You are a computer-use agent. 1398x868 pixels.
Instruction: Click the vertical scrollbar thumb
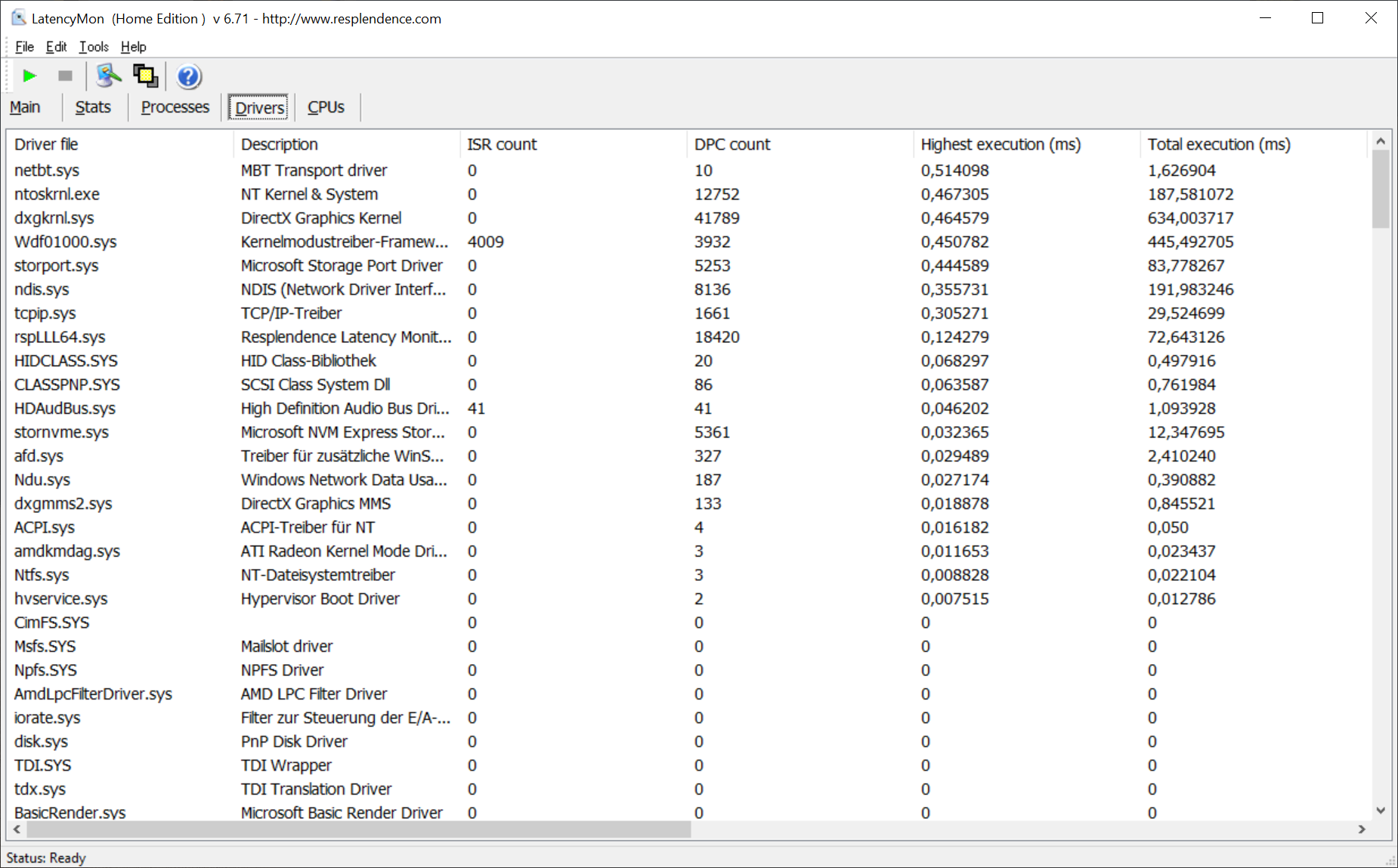tap(1381, 189)
